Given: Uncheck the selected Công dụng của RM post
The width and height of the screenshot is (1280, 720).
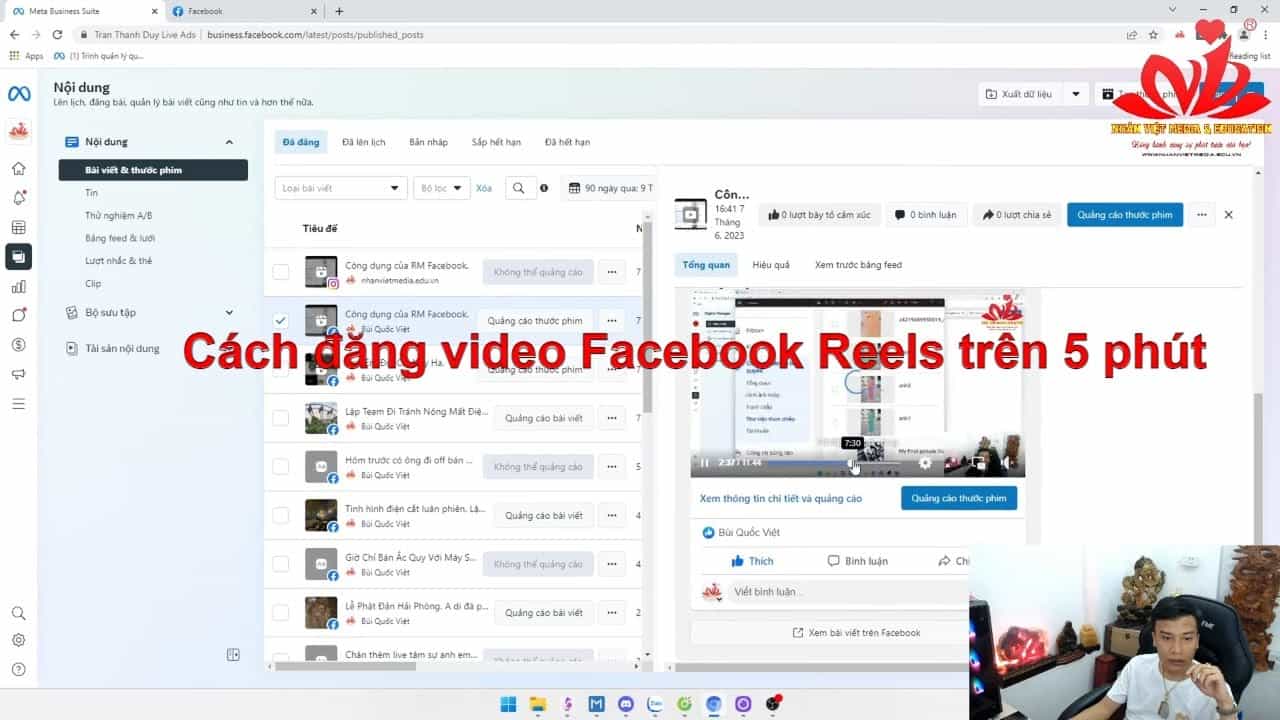Looking at the screenshot, I should click(281, 320).
